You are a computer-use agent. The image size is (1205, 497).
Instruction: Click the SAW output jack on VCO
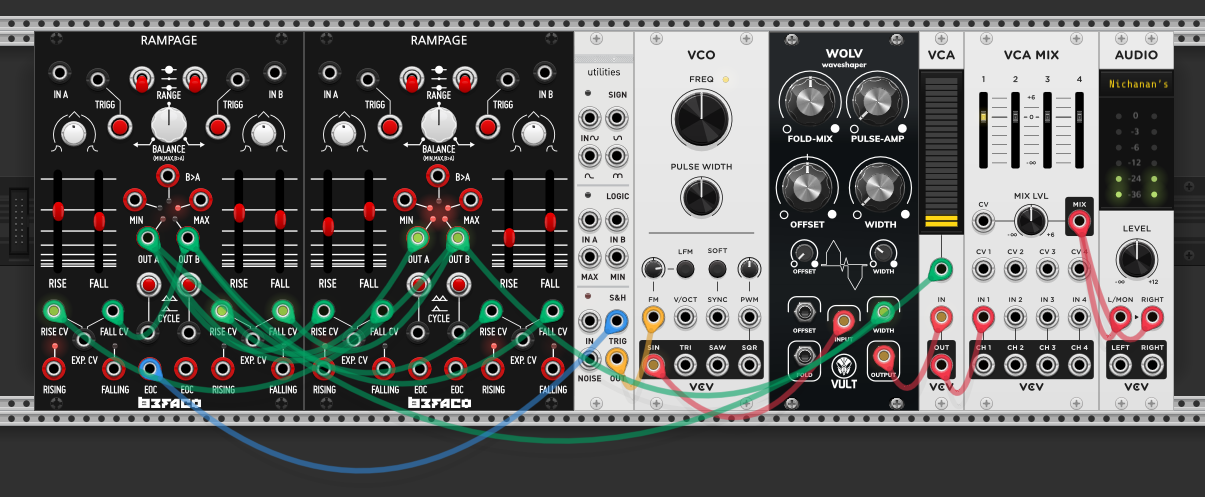717,365
